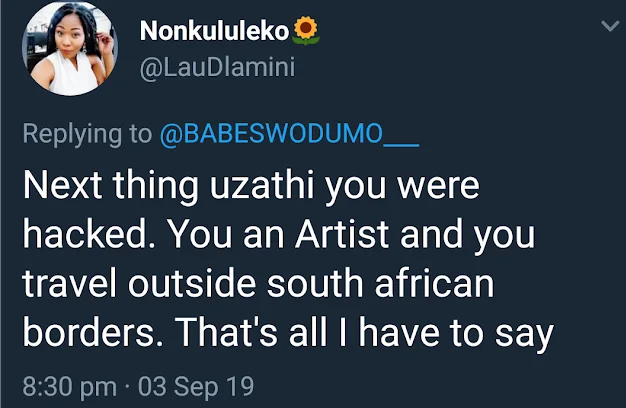Click the words 'south african' in the tweet
The height and width of the screenshot is (408, 626).
(x=381, y=283)
